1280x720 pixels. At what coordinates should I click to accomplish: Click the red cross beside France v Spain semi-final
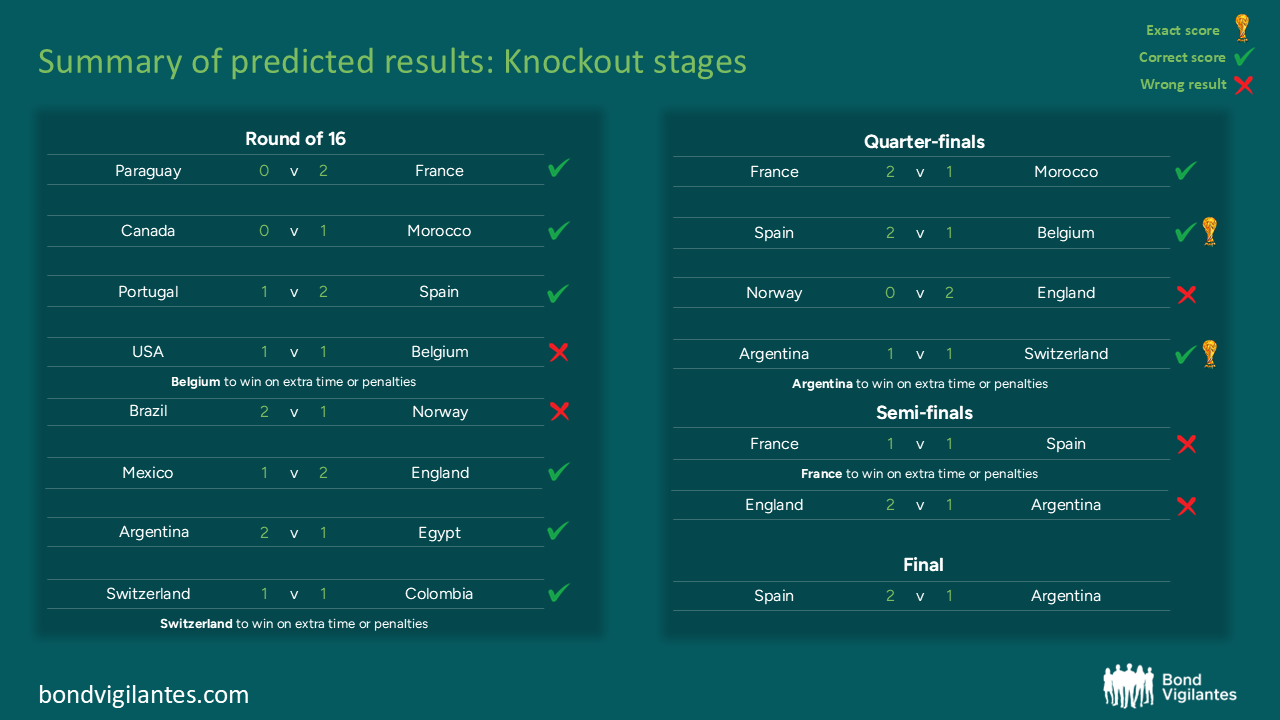coord(1187,444)
